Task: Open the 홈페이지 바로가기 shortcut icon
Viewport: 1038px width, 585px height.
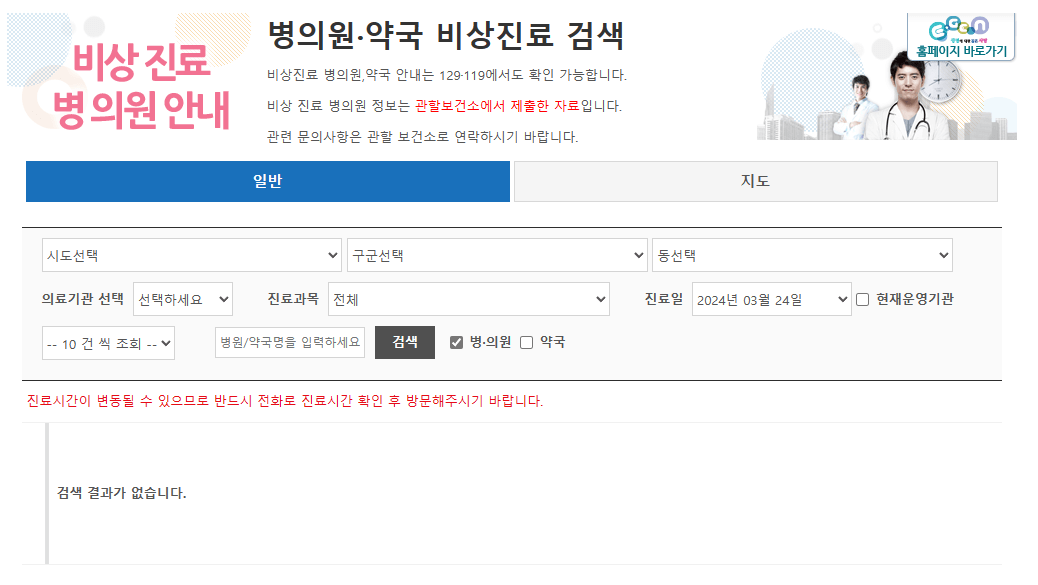Action: (961, 37)
